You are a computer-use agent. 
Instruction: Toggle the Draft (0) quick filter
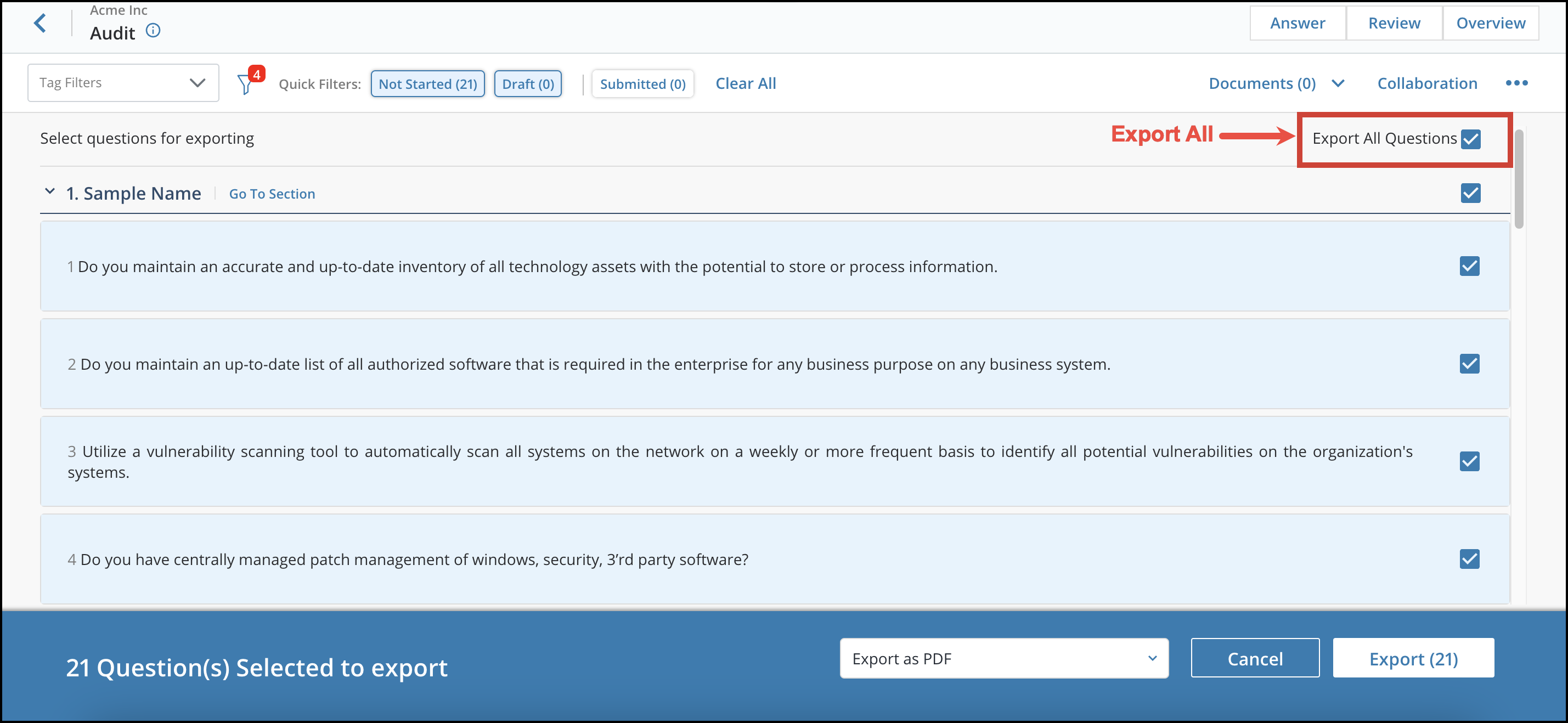tap(528, 84)
